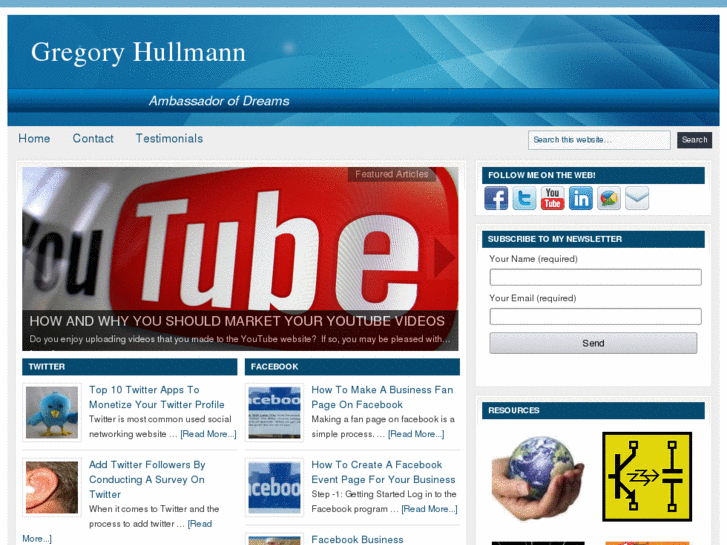Click the blue Twitter bird thumbnail
Image resolution: width=727 pixels, height=545 pixels.
[x=52, y=412]
